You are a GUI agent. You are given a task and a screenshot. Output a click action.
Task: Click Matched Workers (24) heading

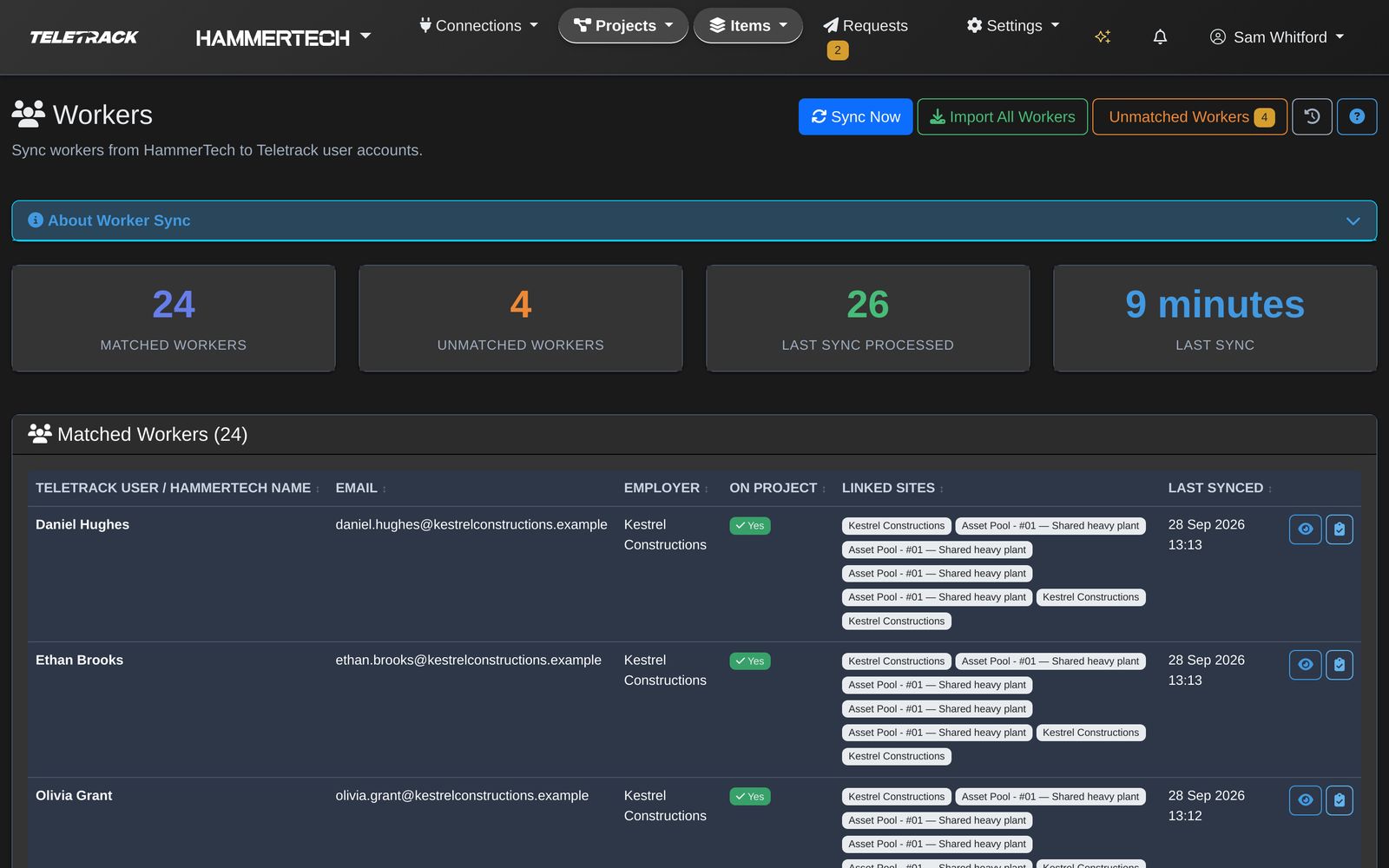coord(138,434)
